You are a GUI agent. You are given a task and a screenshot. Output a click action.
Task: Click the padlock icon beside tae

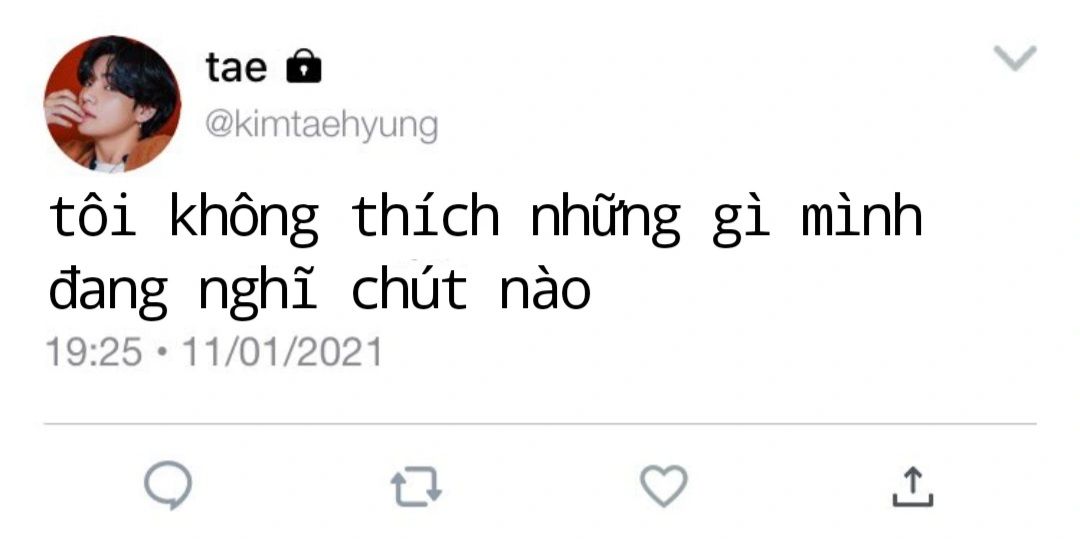304,66
